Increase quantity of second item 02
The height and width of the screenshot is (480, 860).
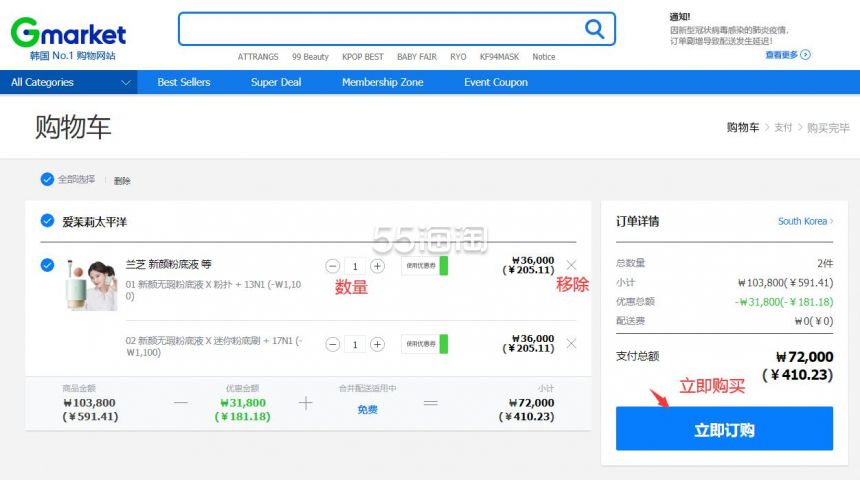point(377,345)
